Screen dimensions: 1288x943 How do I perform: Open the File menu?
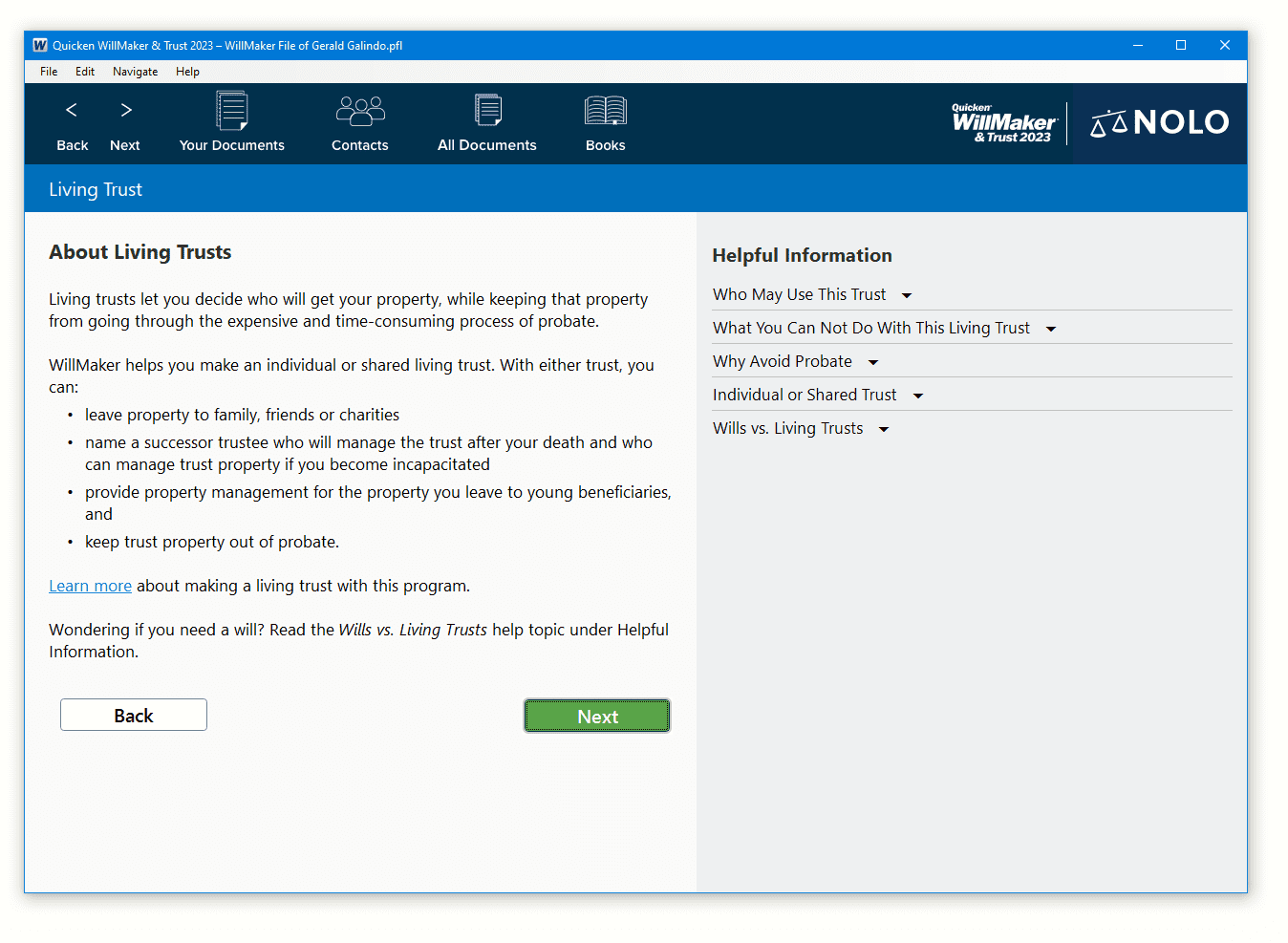48,71
